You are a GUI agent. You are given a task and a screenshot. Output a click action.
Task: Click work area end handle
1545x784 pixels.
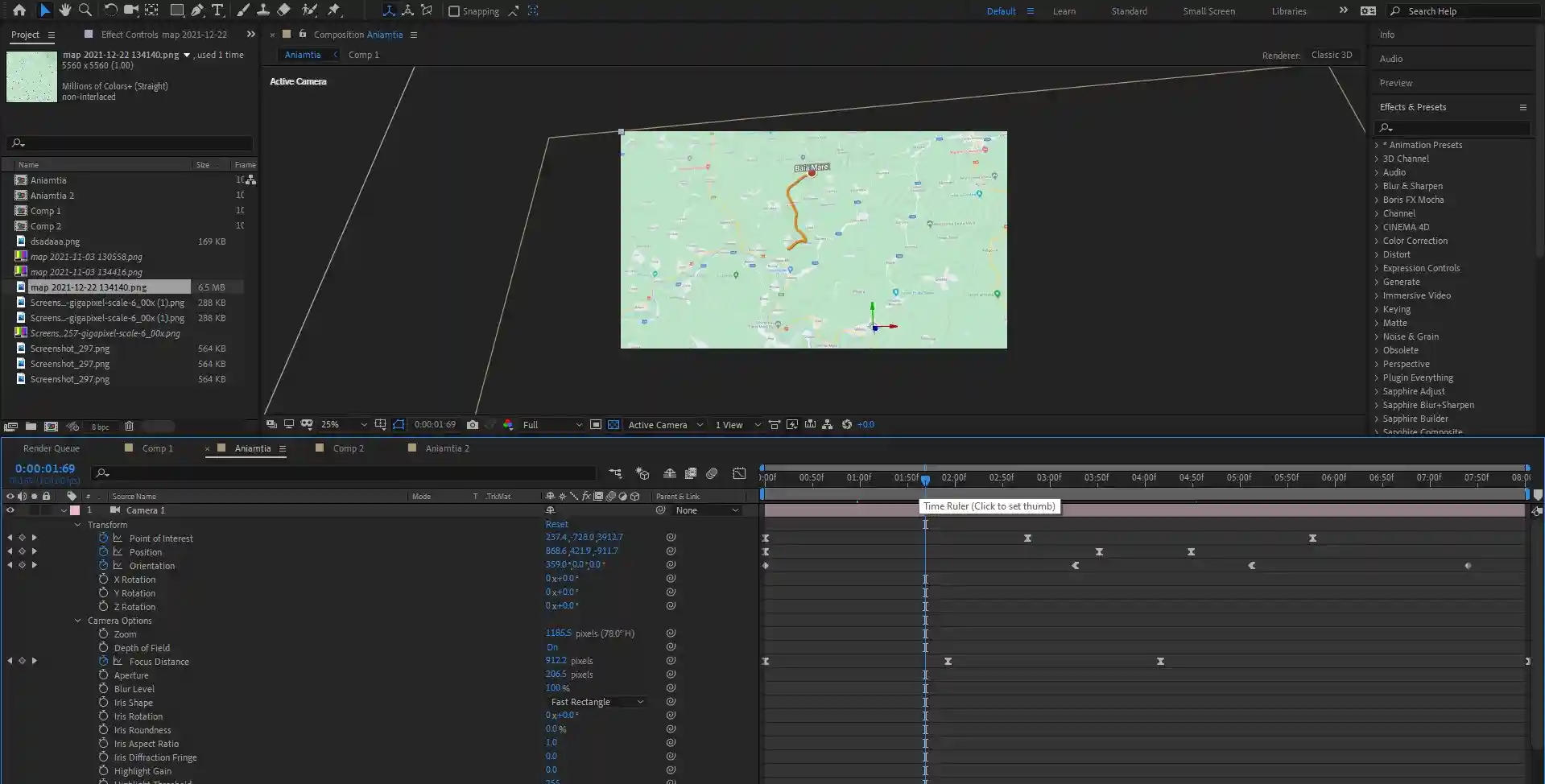1526,494
